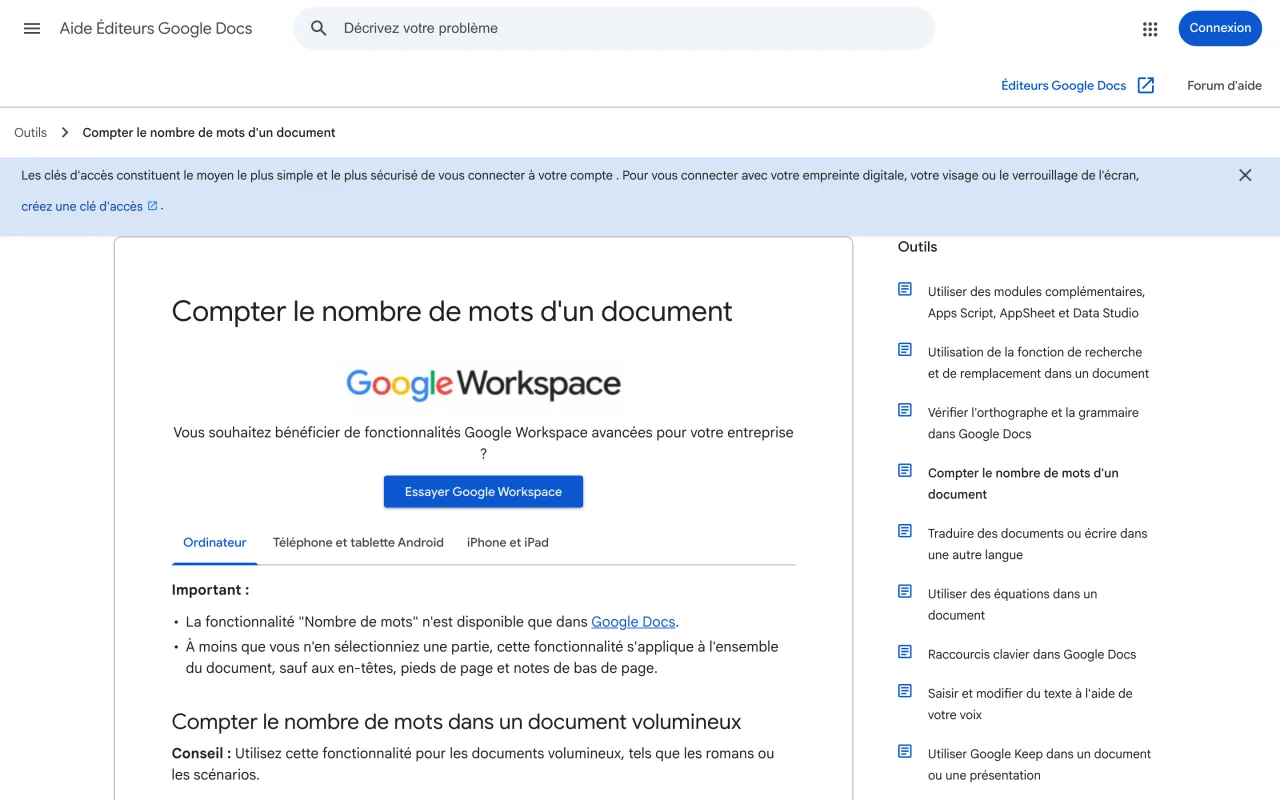Click the Google Workspace logo

[x=483, y=384]
